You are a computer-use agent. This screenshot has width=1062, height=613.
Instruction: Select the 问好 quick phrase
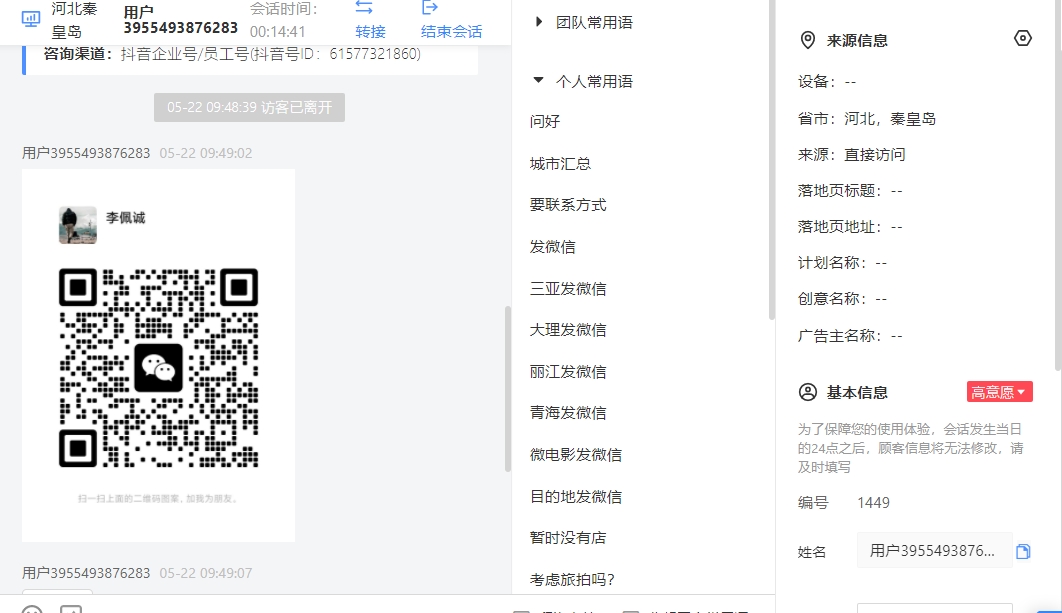[545, 121]
